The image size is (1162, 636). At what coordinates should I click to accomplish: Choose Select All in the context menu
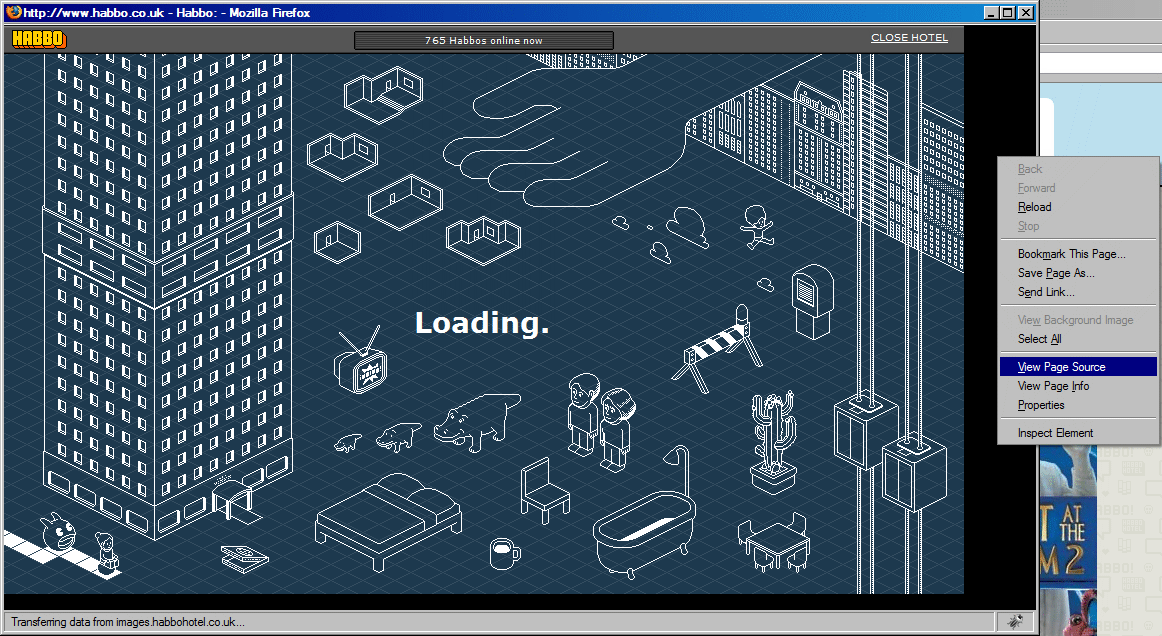(x=1078, y=339)
